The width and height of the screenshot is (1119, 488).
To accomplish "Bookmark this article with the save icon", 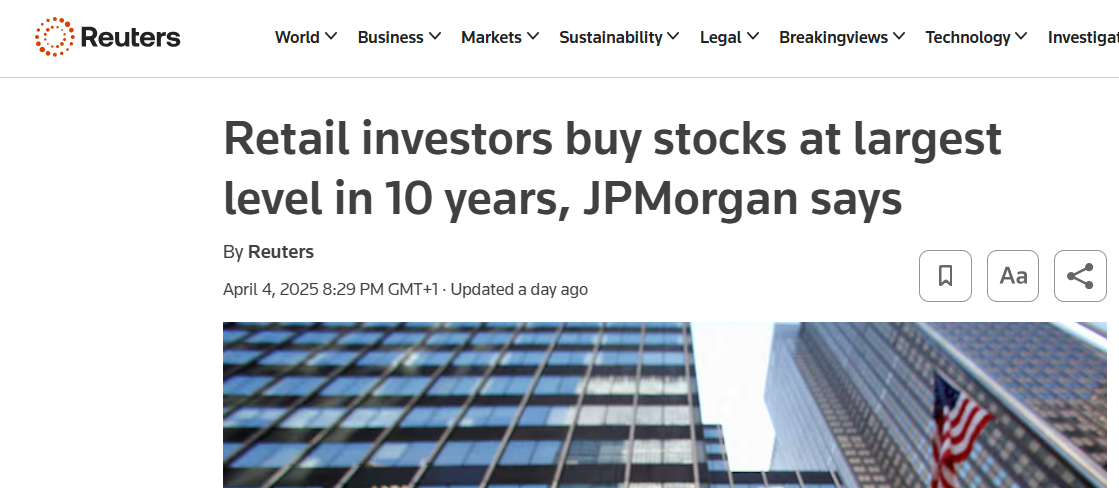I will coord(945,276).
